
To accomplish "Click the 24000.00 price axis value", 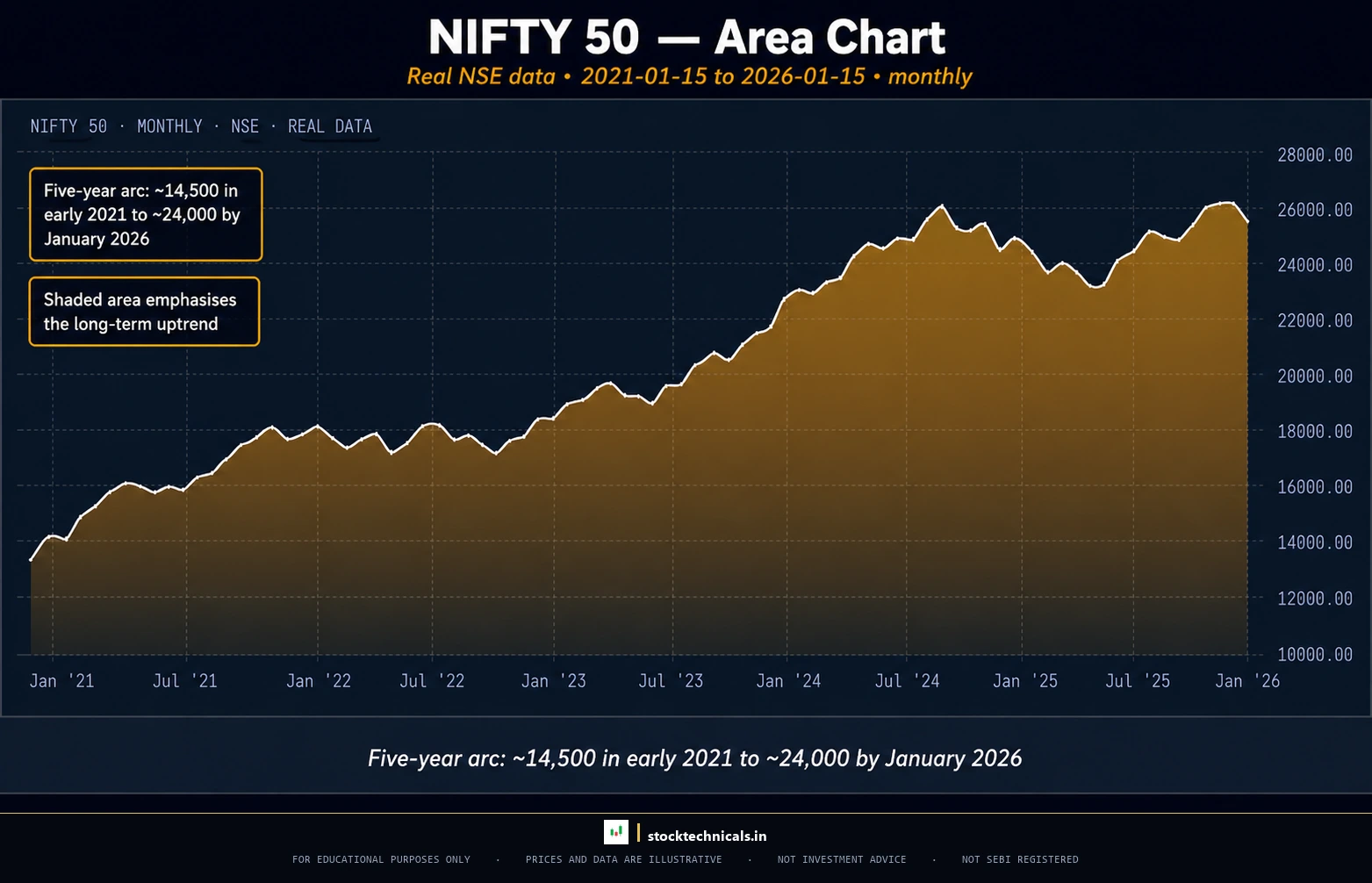I will click(x=1314, y=265).
